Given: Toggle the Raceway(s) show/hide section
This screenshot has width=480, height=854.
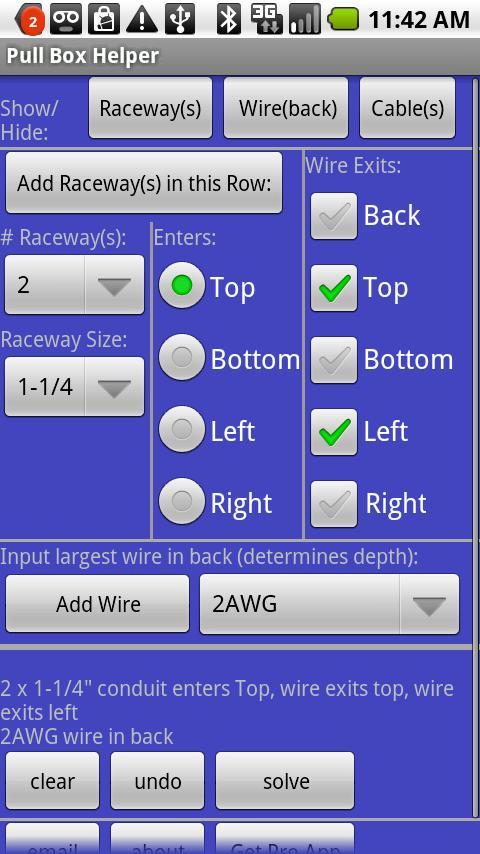Looking at the screenshot, I should (150, 108).
